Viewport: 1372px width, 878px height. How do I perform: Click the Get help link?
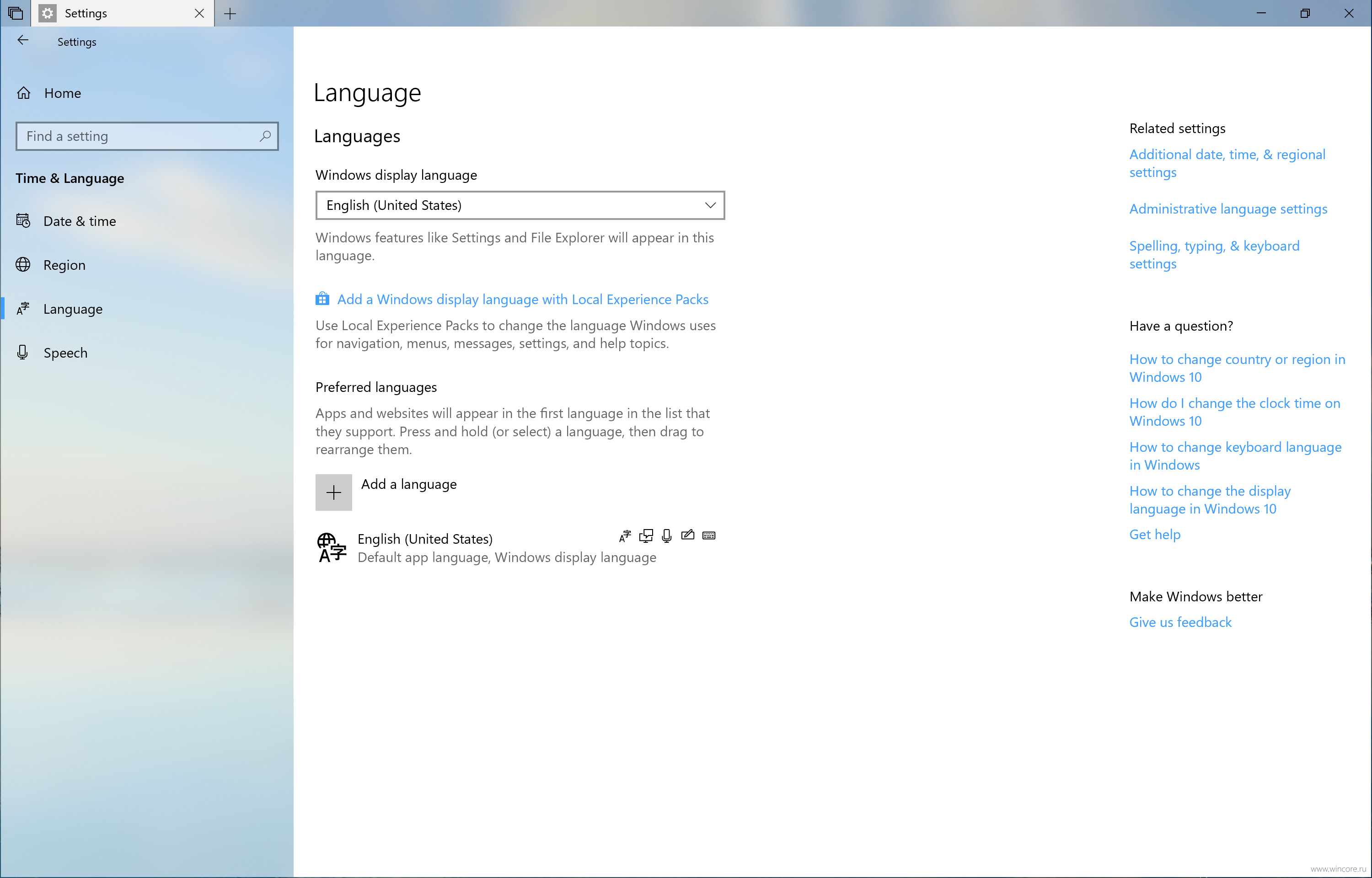1155,535
